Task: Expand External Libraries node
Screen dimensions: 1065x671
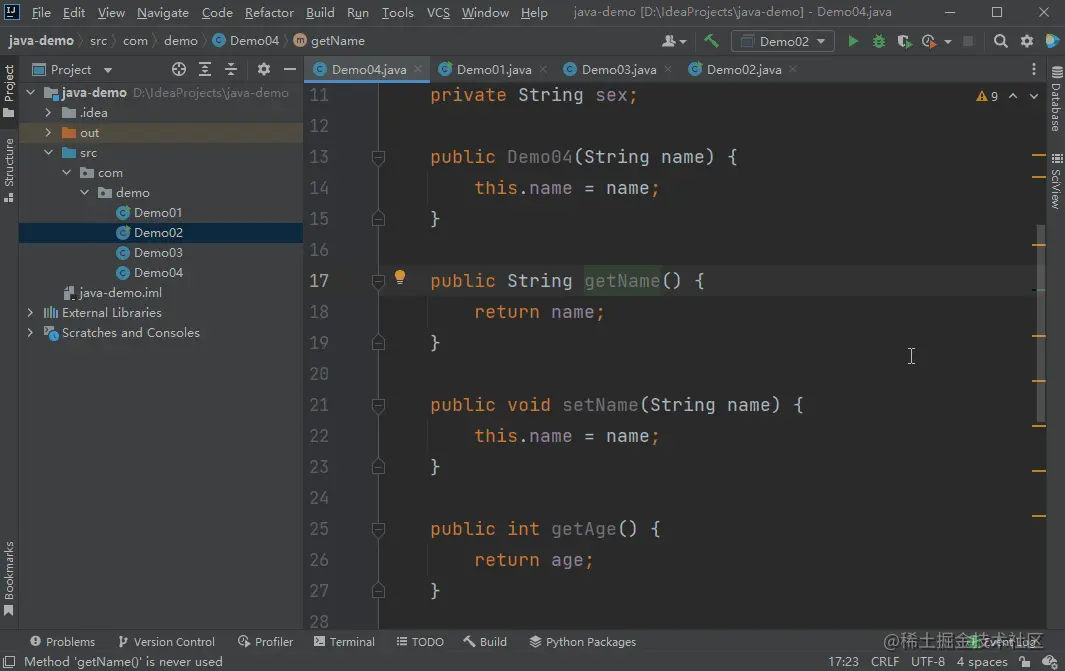Action: tap(30, 312)
